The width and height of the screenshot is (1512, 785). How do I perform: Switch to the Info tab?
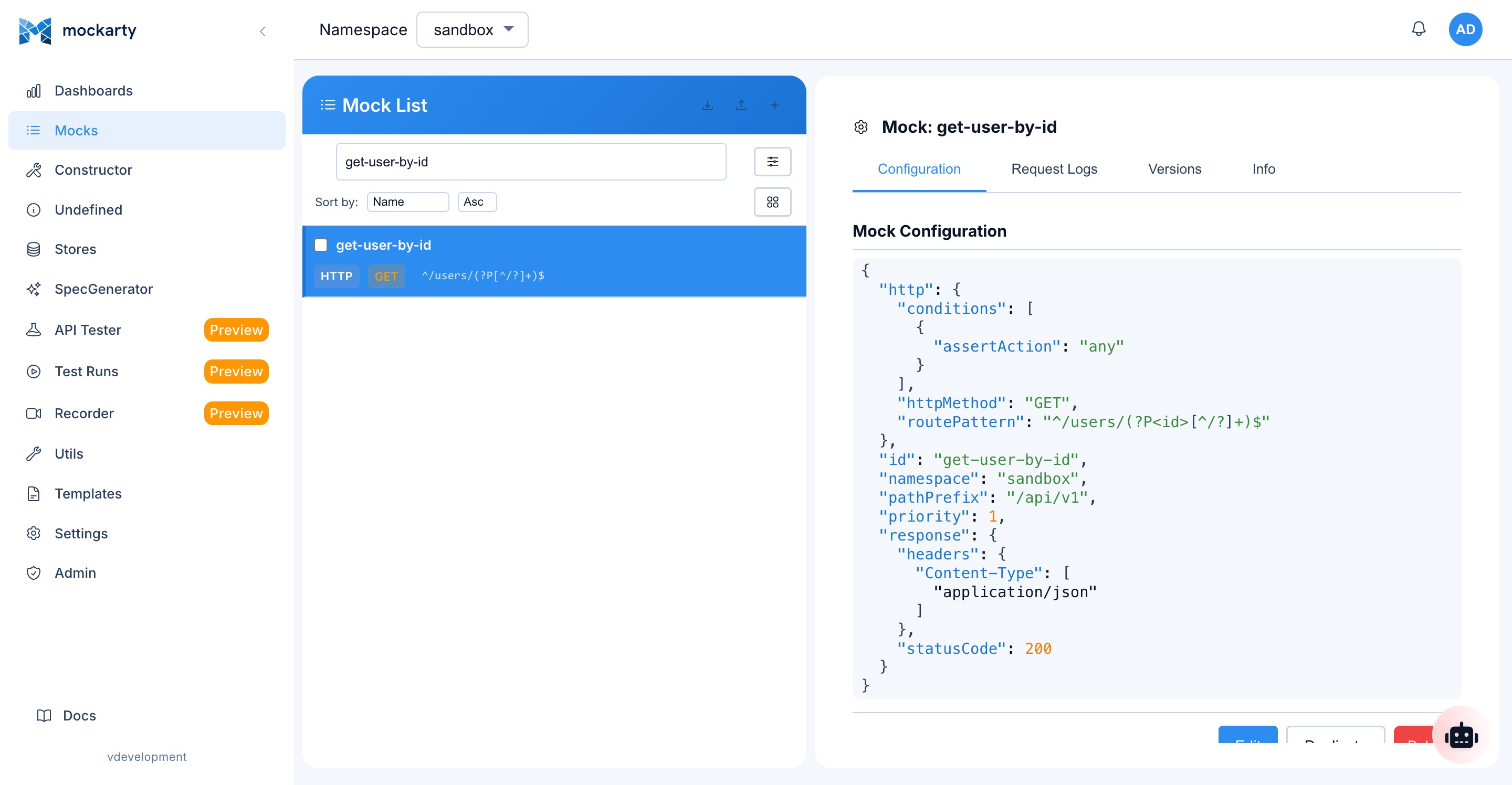point(1263,169)
